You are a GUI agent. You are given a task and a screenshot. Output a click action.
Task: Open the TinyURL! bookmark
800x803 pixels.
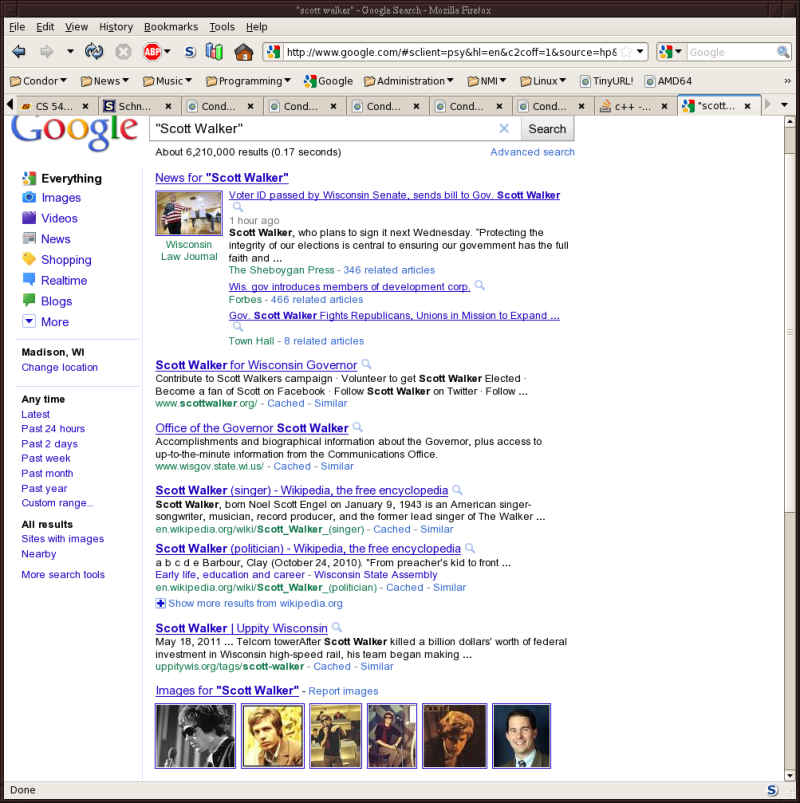[x=607, y=81]
